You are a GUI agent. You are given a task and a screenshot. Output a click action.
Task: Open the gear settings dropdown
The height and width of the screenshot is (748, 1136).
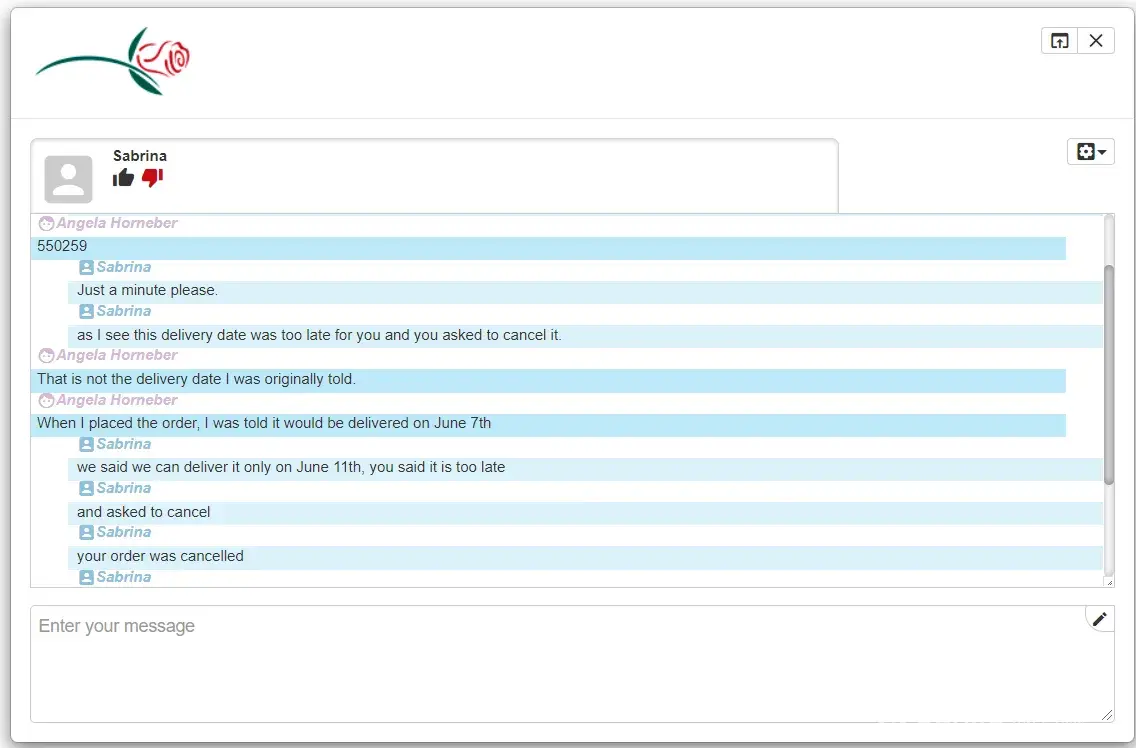[1090, 152]
